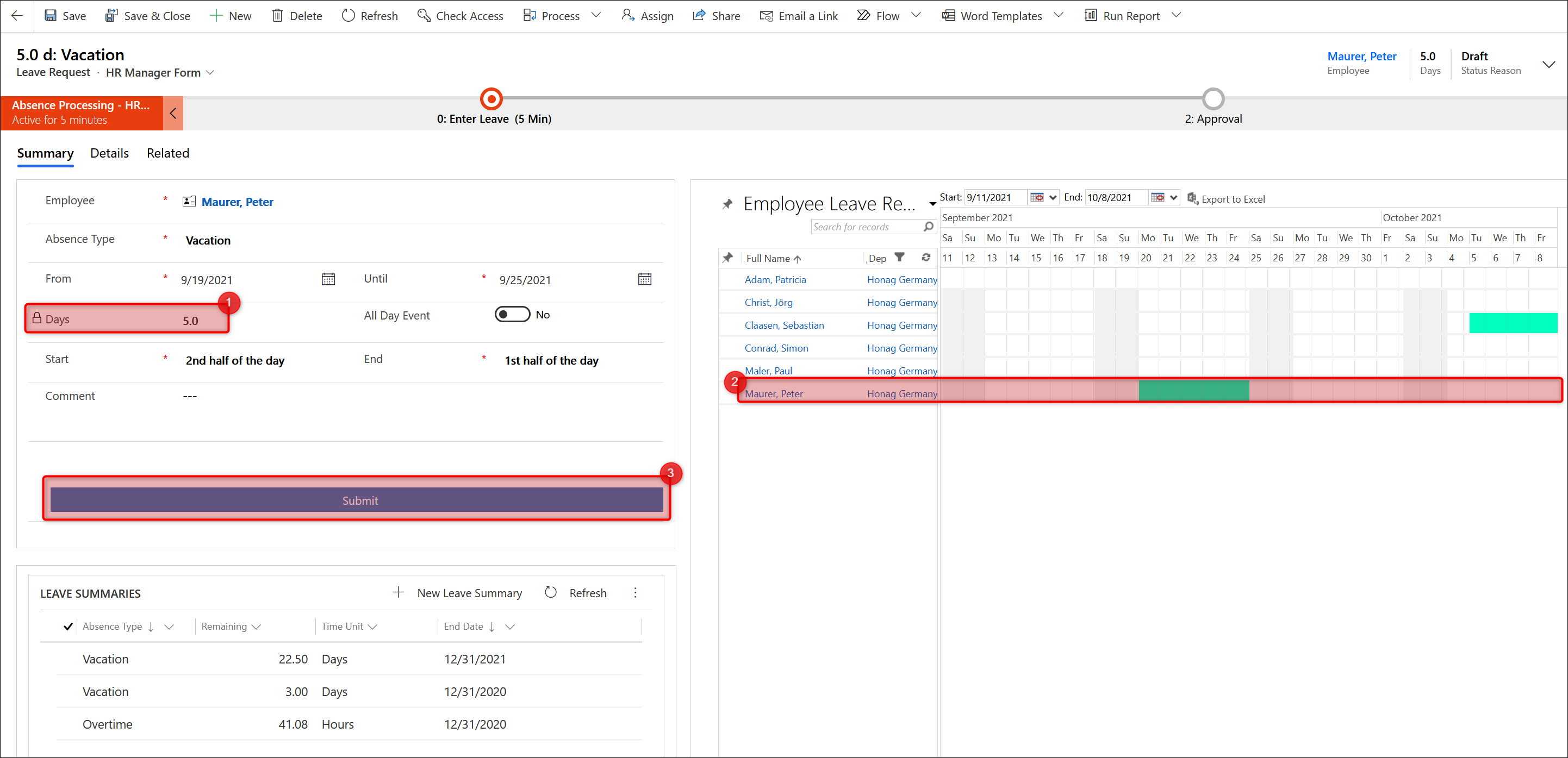Check the select-all checkmark in Leave Summaries

point(68,627)
